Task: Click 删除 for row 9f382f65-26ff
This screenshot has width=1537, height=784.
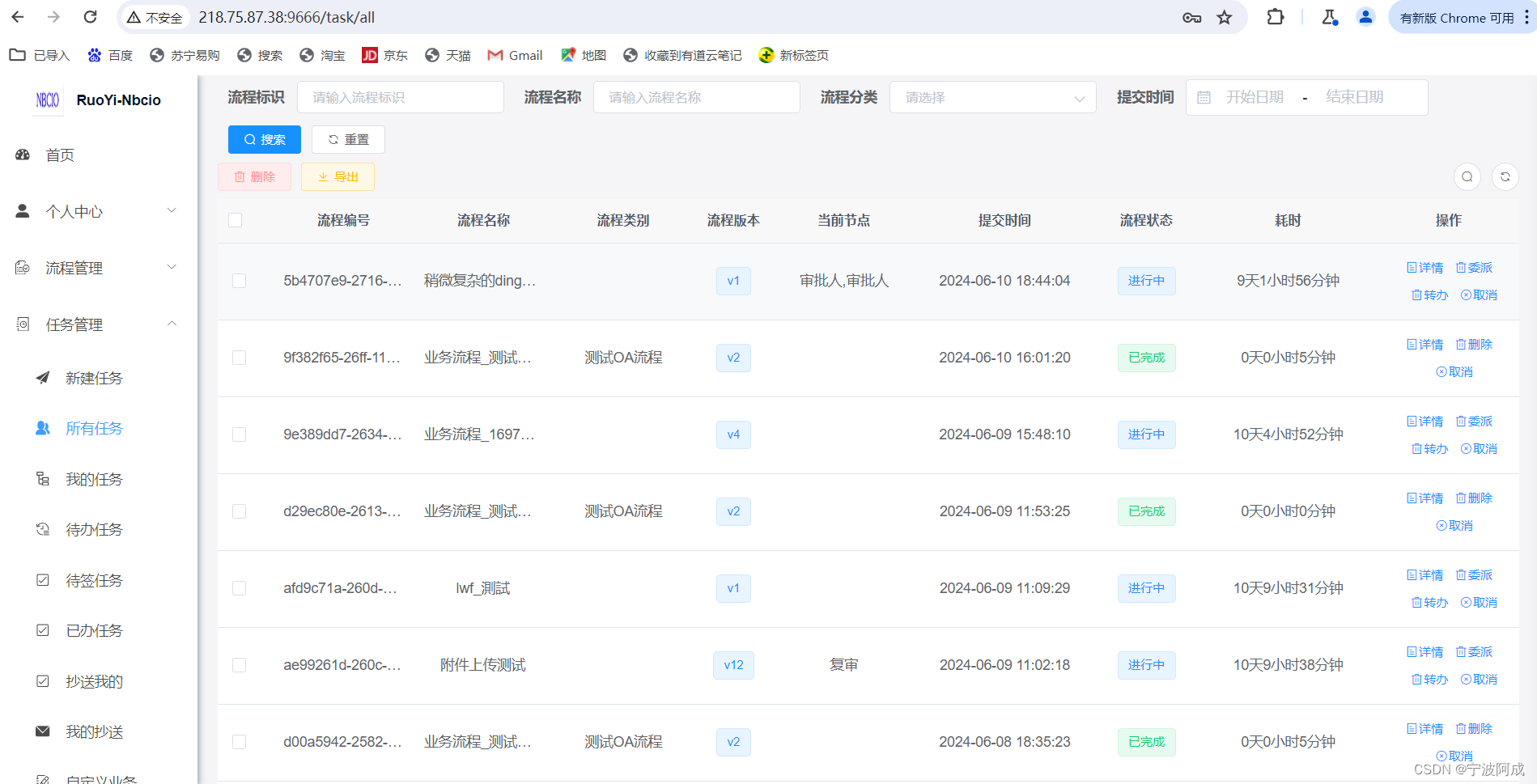Action: pos(1475,345)
